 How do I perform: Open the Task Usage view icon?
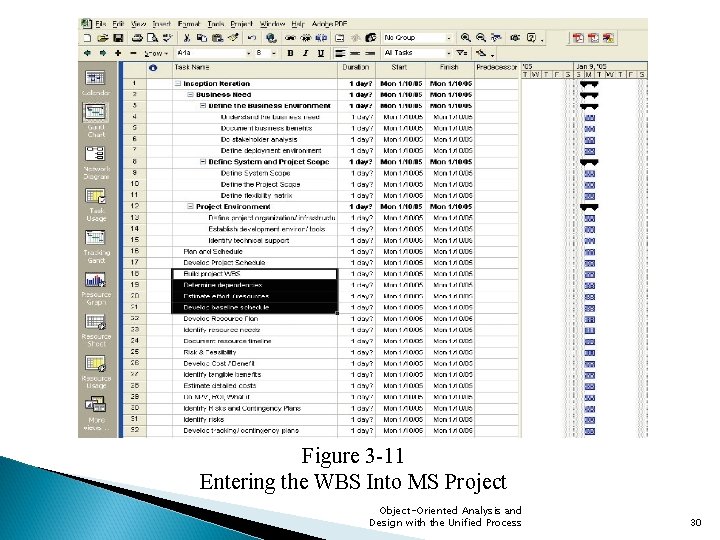(x=96, y=196)
